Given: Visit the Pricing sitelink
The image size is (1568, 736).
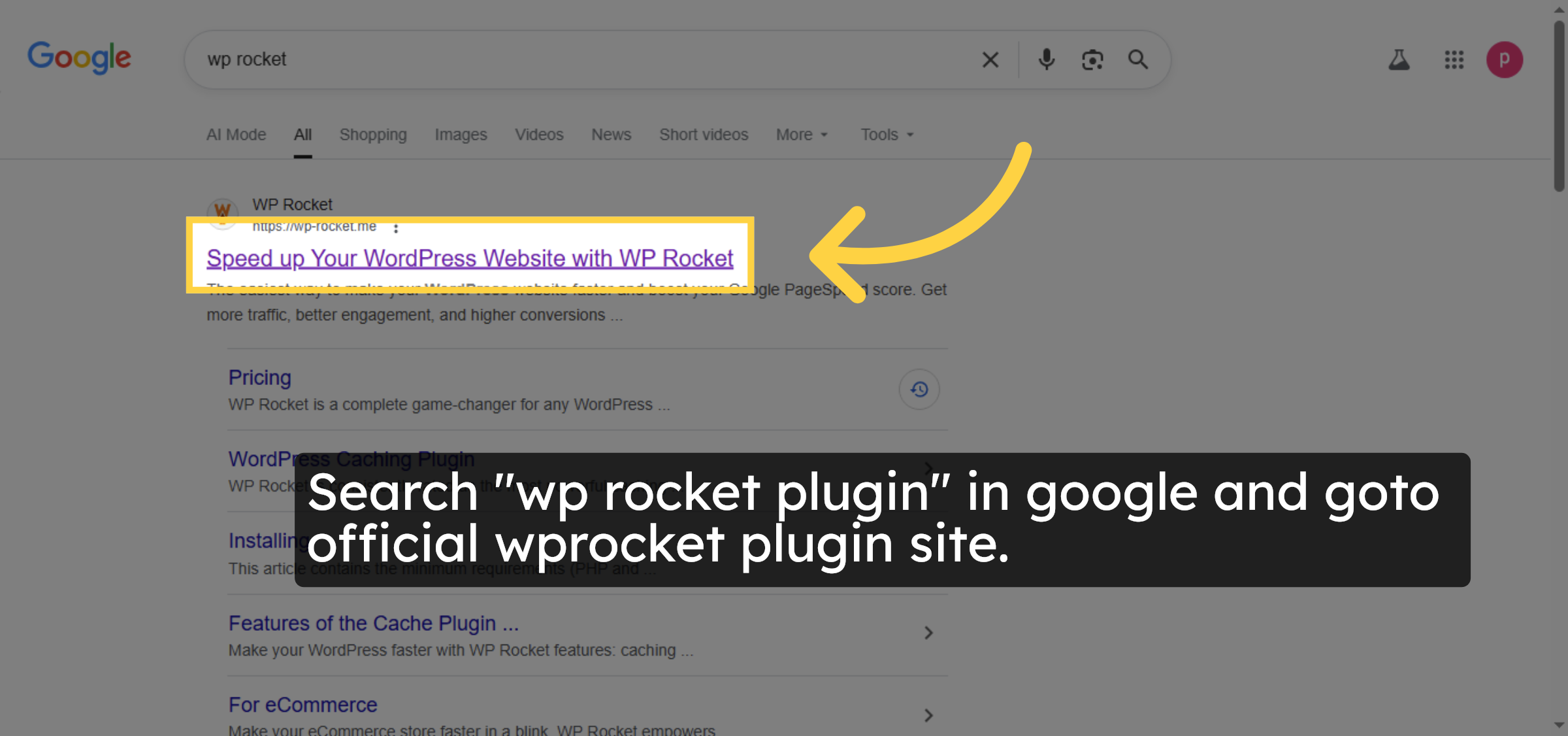Looking at the screenshot, I should pyautogui.click(x=259, y=377).
